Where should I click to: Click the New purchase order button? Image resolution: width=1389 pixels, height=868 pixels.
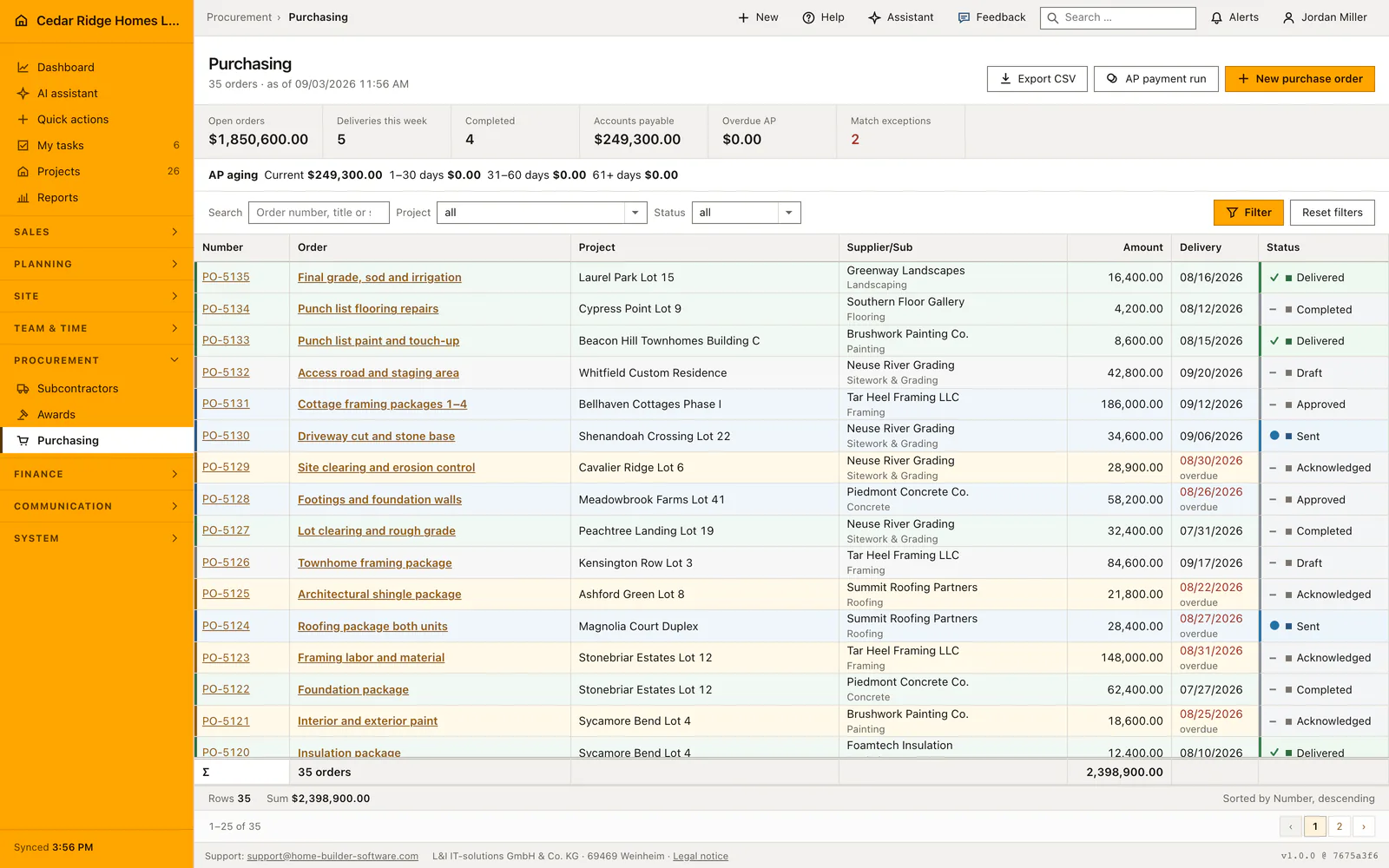pyautogui.click(x=1300, y=79)
